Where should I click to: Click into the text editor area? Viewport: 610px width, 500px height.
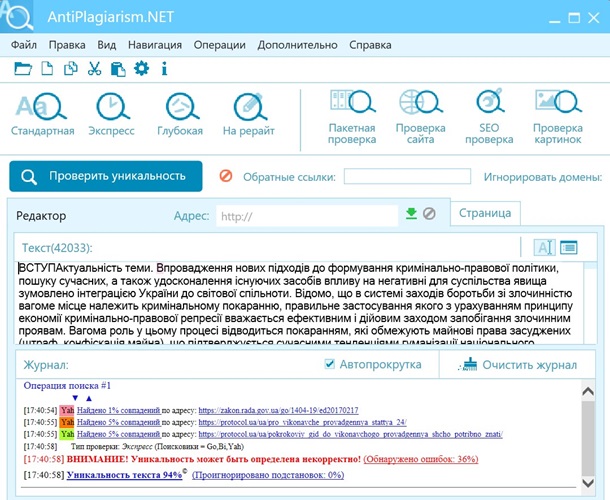click(300, 303)
